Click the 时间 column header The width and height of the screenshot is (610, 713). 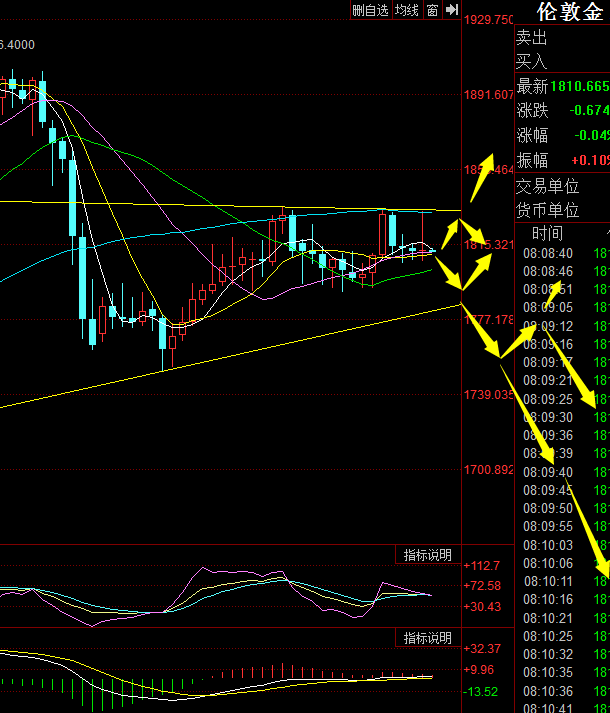(547, 234)
